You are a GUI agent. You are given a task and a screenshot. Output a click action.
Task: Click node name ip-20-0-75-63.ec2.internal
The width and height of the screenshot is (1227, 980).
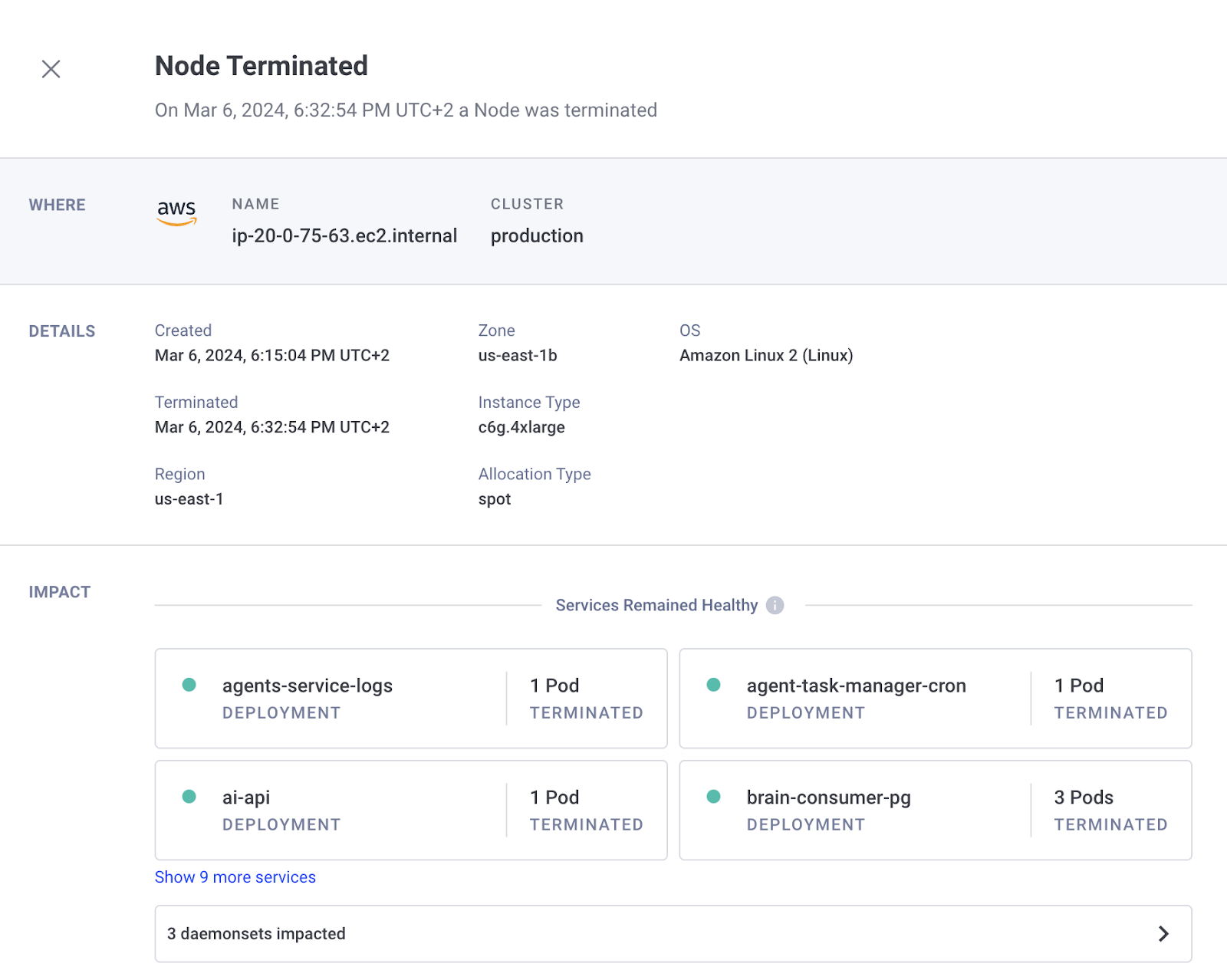click(344, 235)
